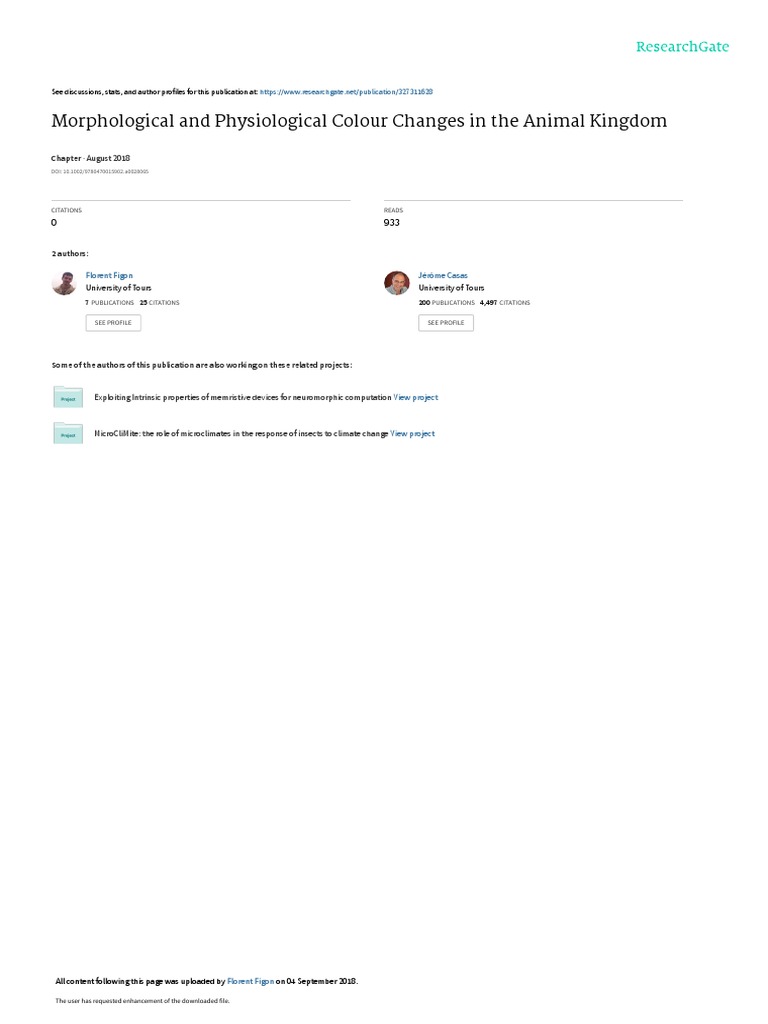768x1024 pixels.
Task: Click See Profile button under Florent Figon
Action: pyautogui.click(x=113, y=323)
